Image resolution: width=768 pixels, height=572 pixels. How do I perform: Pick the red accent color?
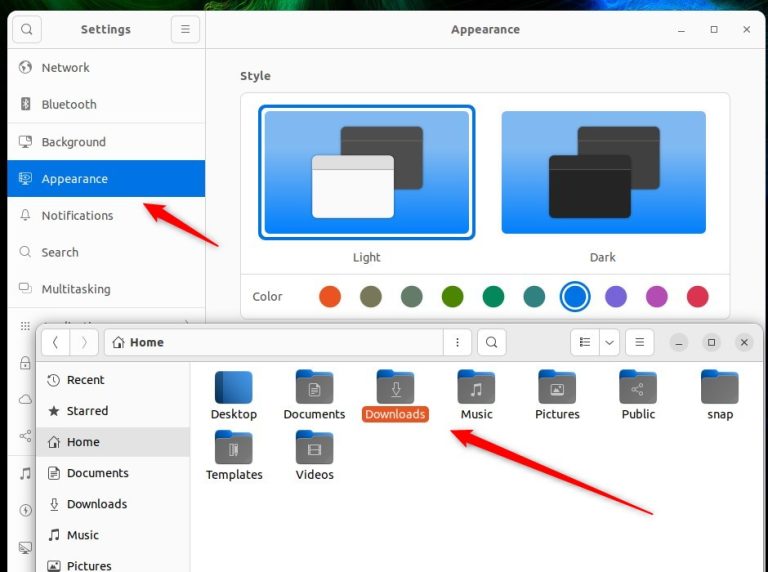pos(697,297)
